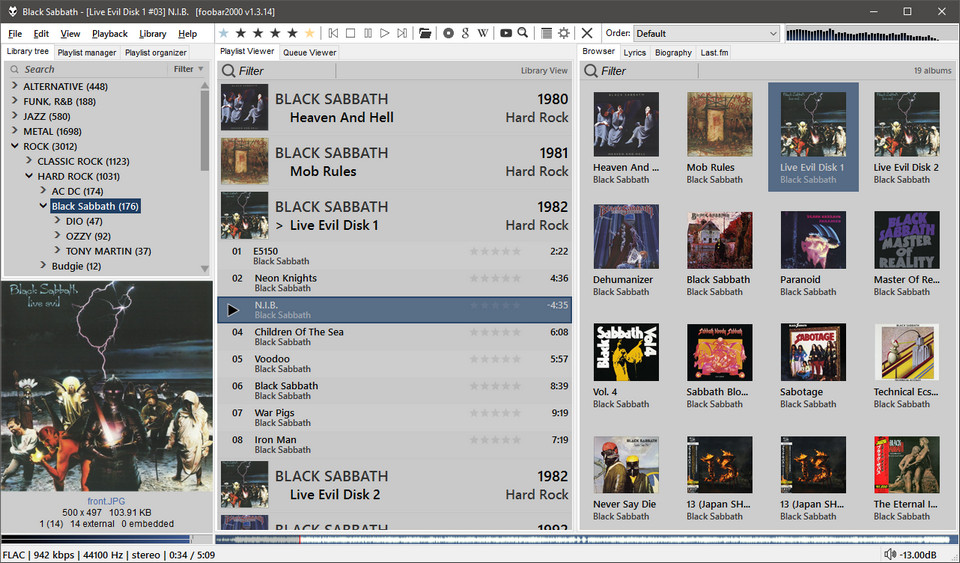Rate Children Of The Sea with stars
The image size is (960, 563).
(495, 332)
